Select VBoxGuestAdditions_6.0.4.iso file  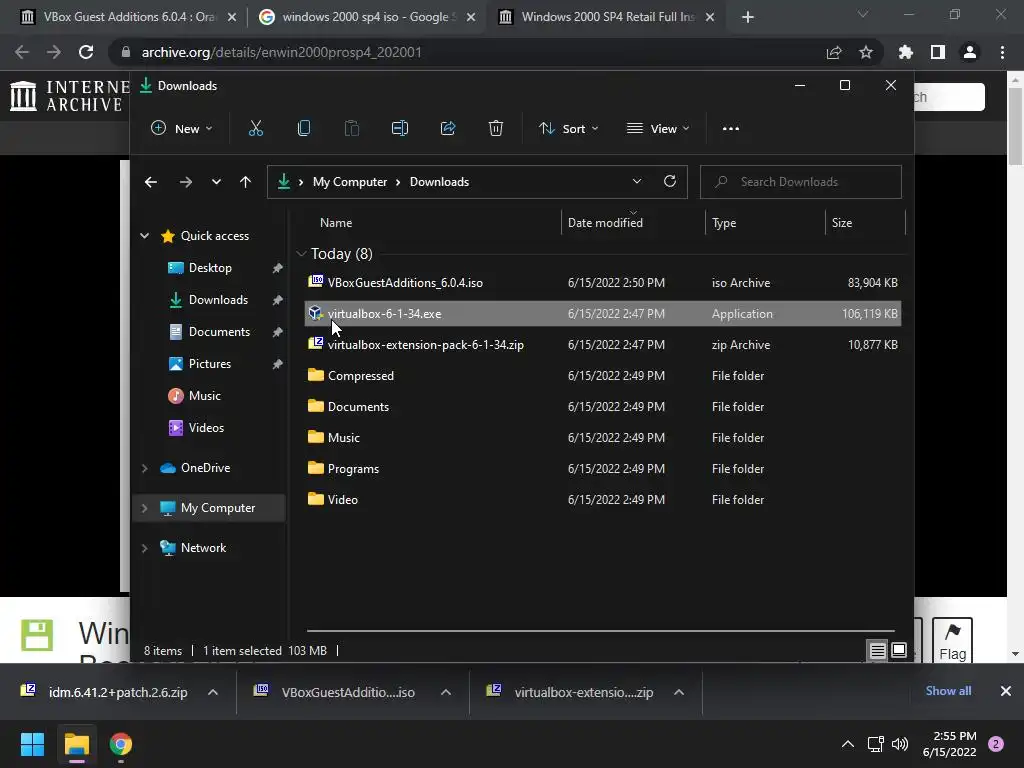tap(603, 283)
